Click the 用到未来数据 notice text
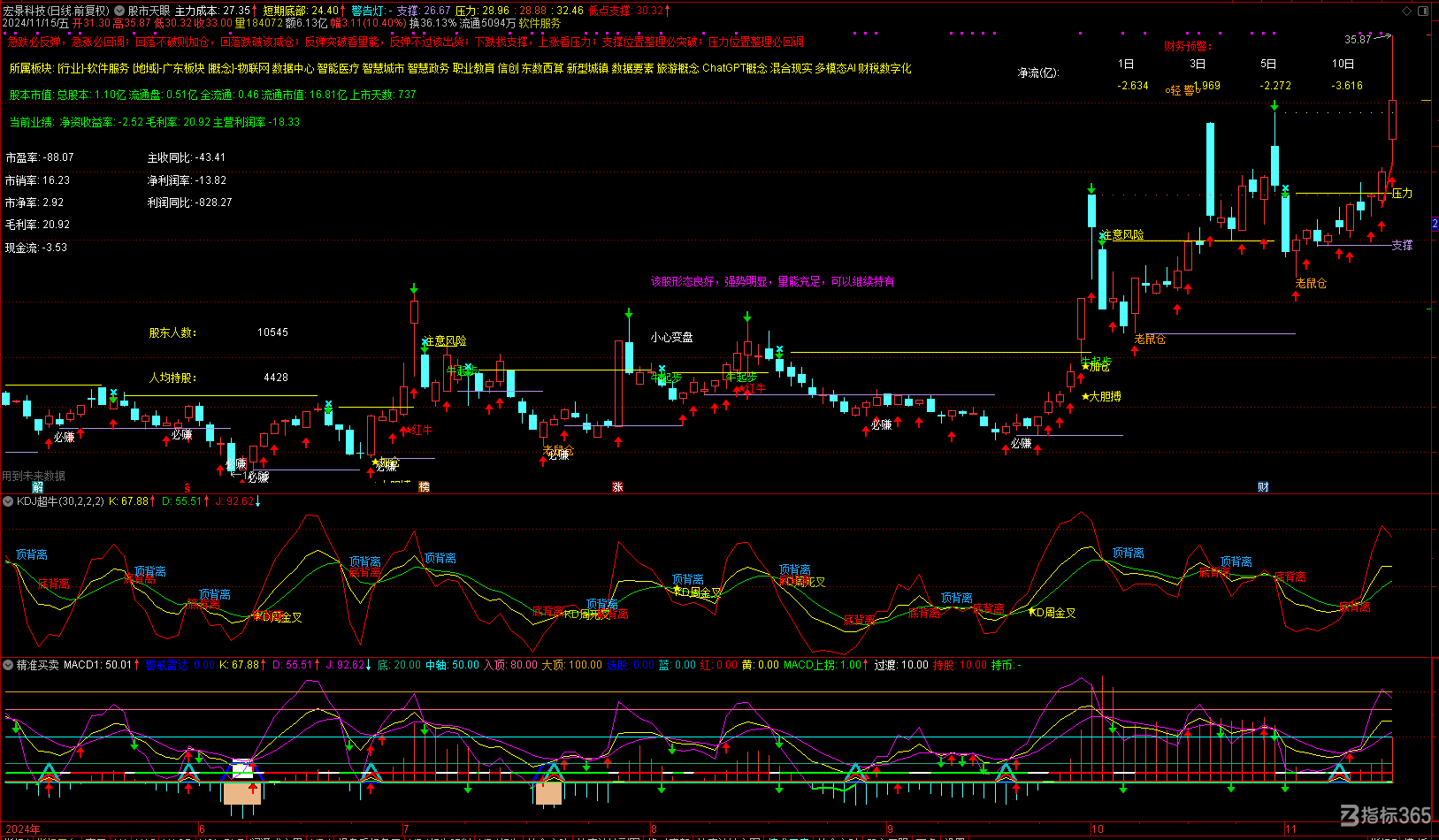Screen dimensions: 1439x840 (34, 476)
